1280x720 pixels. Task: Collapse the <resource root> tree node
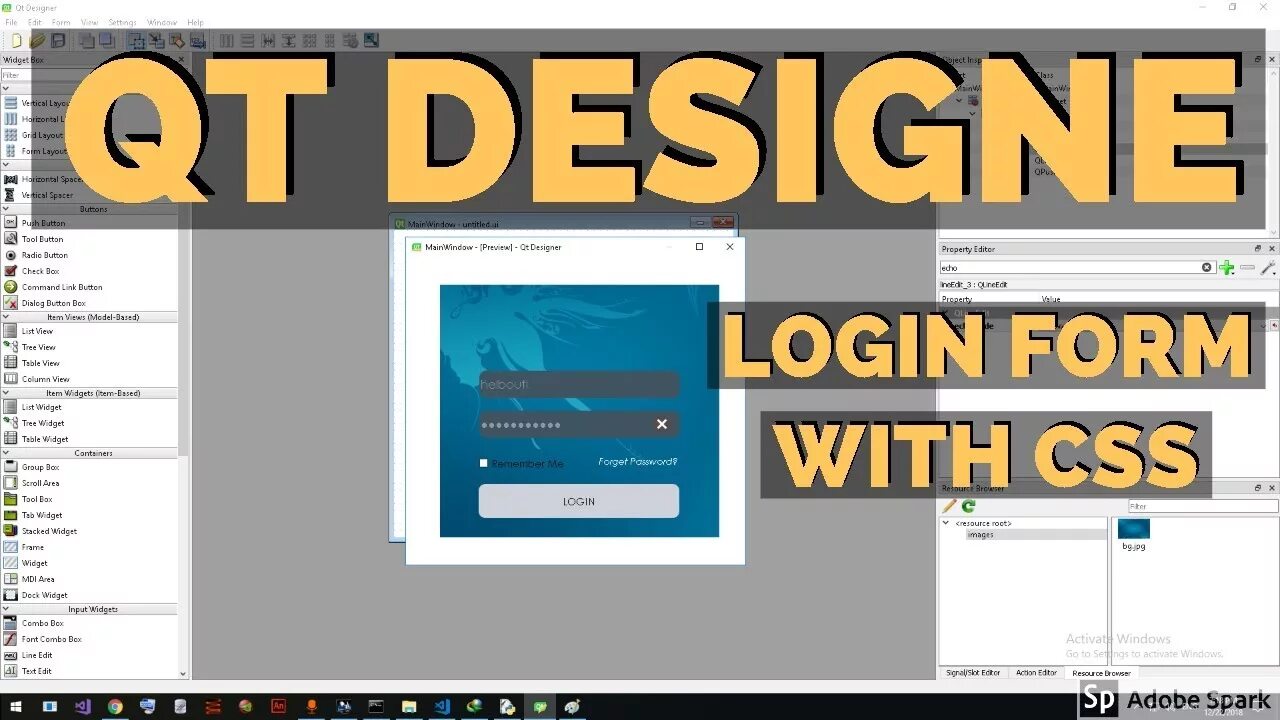coord(946,523)
